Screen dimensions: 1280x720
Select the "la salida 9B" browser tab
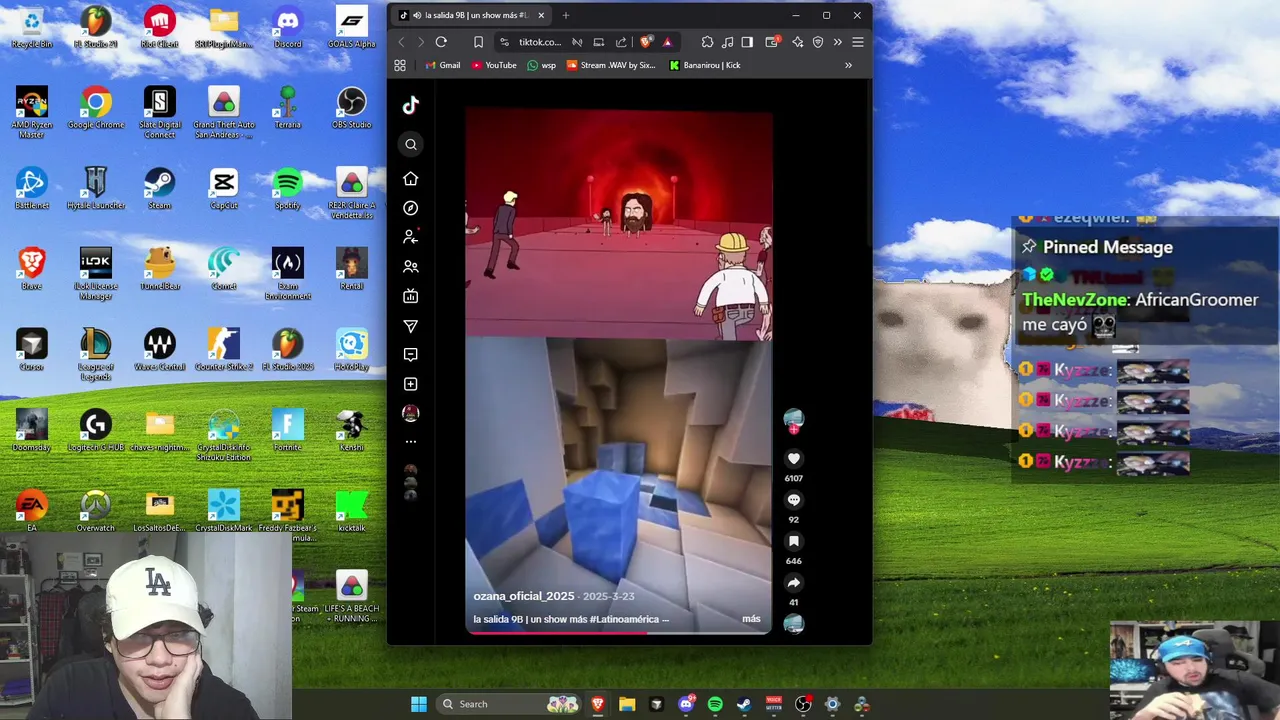471,15
